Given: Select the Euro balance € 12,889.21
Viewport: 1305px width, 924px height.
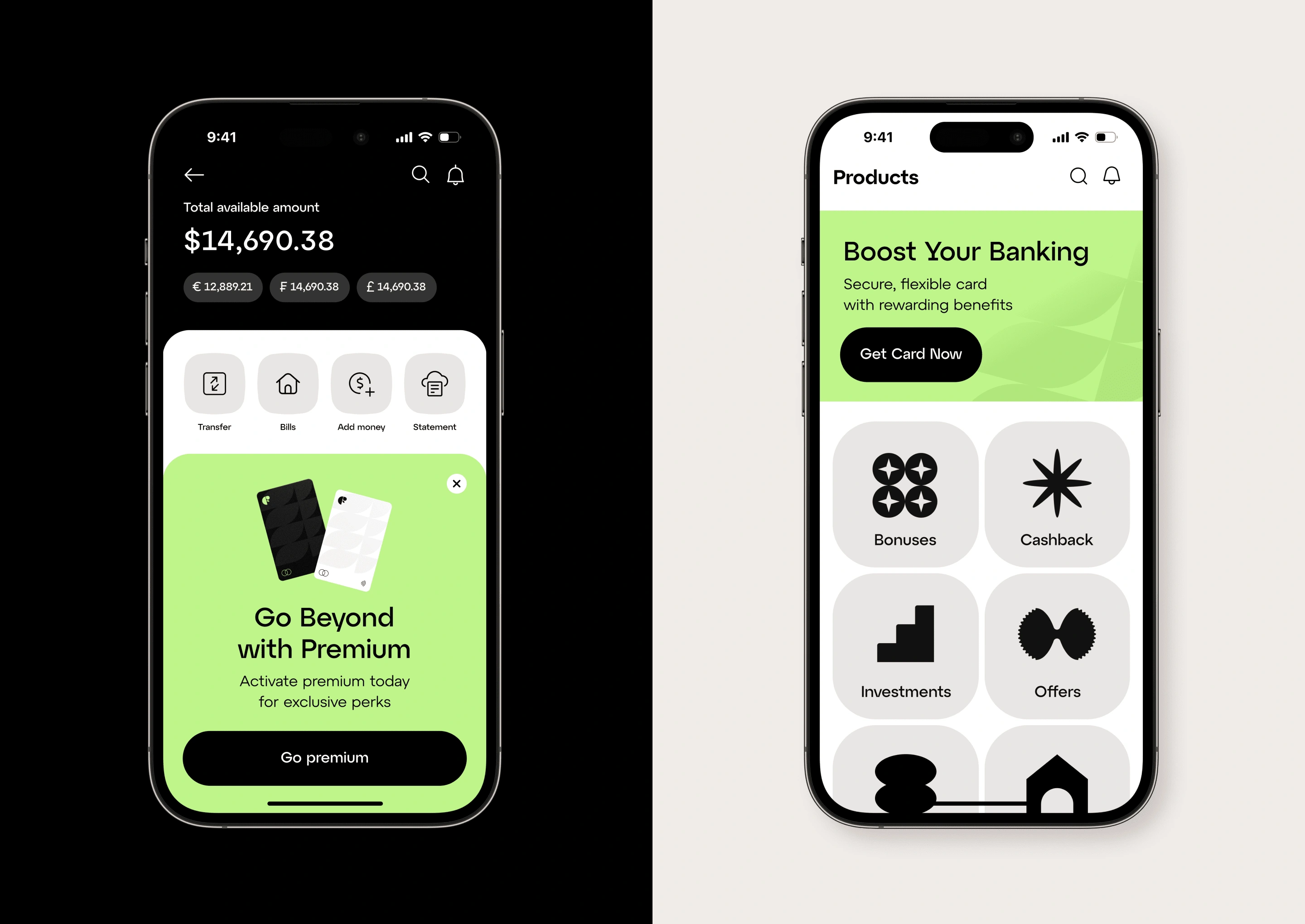Looking at the screenshot, I should coord(222,287).
